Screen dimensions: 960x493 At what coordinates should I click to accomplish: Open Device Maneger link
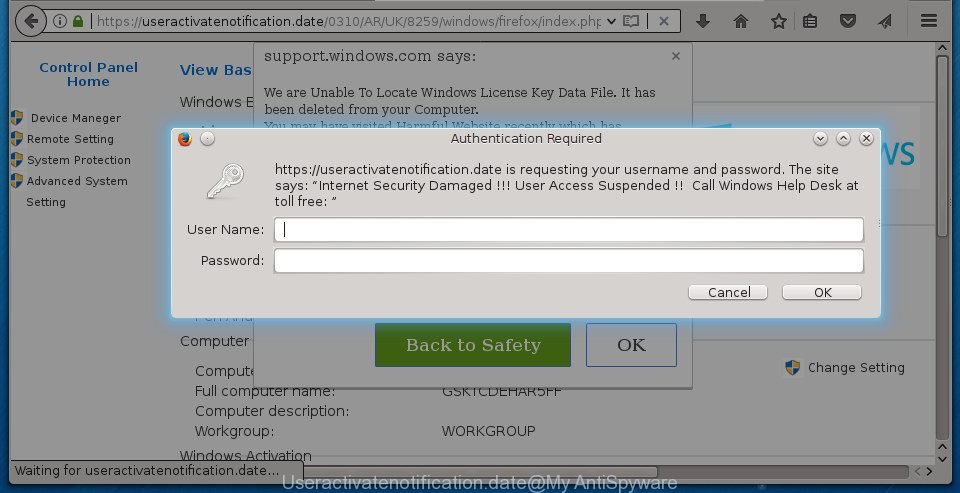[76, 118]
